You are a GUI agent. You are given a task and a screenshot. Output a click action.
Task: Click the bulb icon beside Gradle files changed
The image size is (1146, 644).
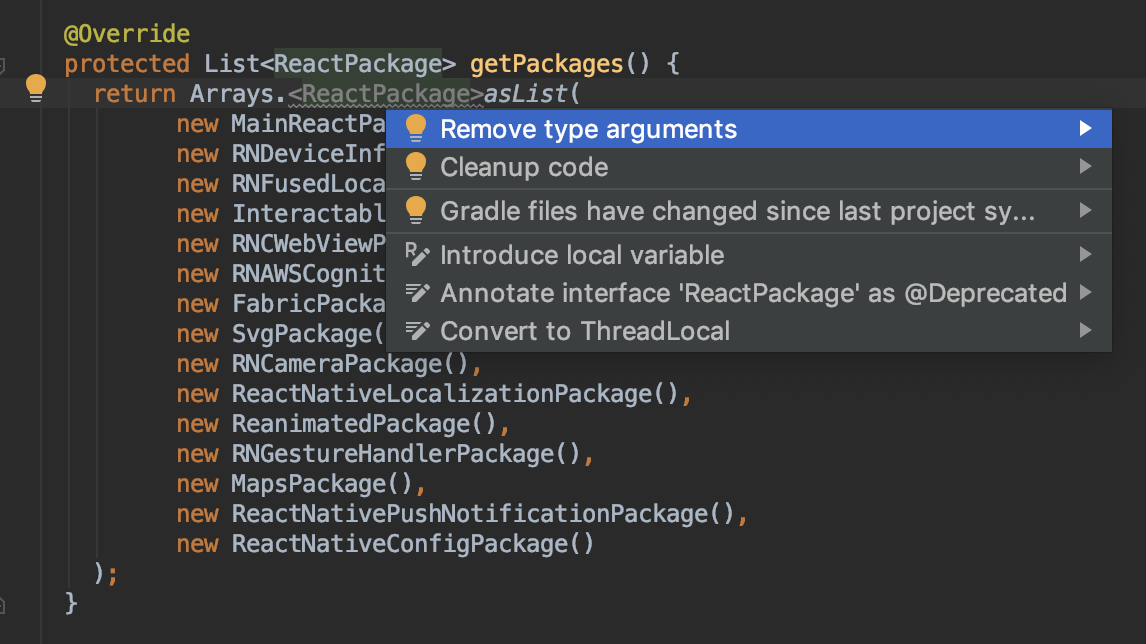click(x=416, y=211)
